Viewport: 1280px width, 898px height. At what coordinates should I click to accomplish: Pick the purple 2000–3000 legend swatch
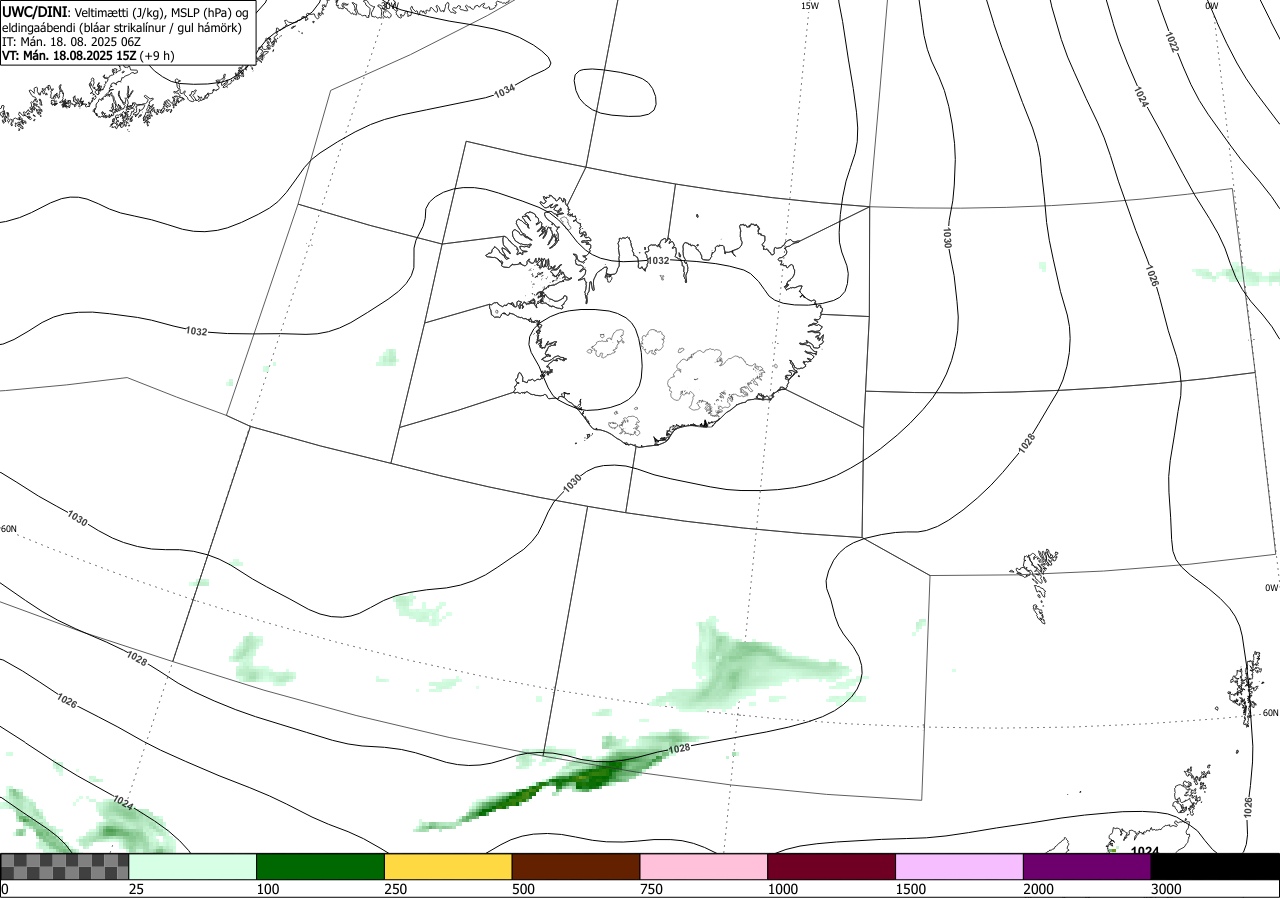tap(1087, 866)
